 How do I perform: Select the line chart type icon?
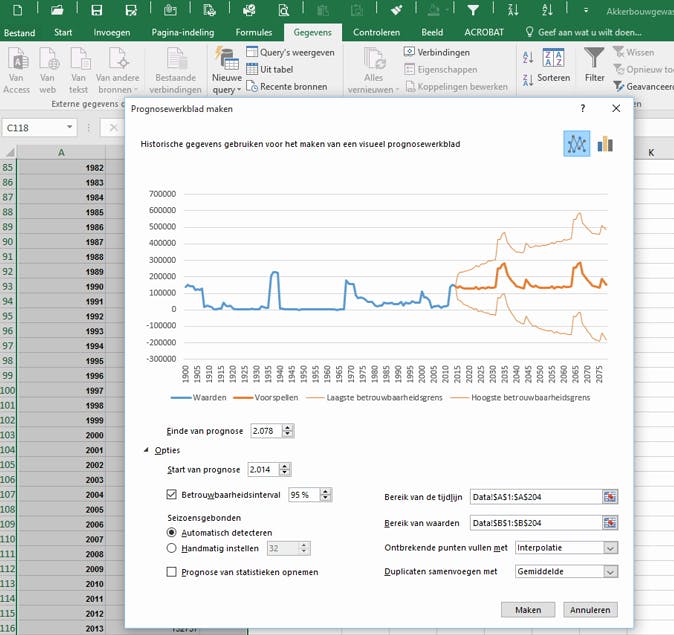(576, 144)
